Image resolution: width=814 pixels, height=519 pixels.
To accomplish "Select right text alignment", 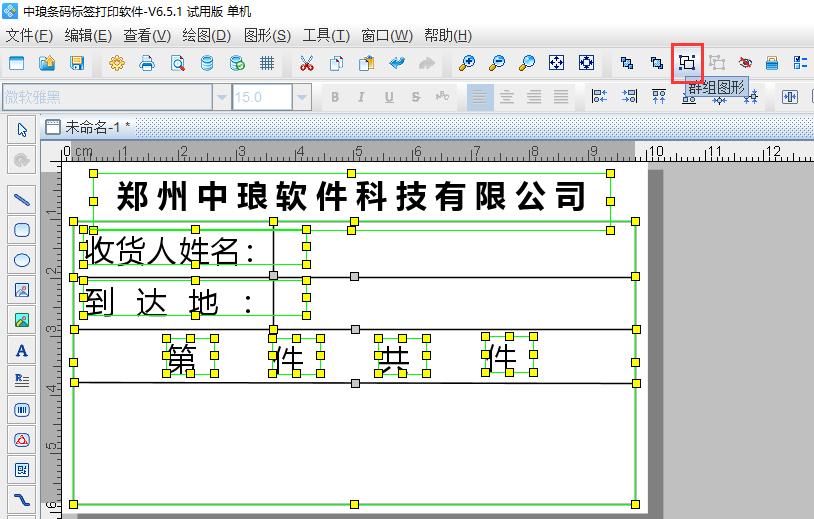I will coord(534,97).
